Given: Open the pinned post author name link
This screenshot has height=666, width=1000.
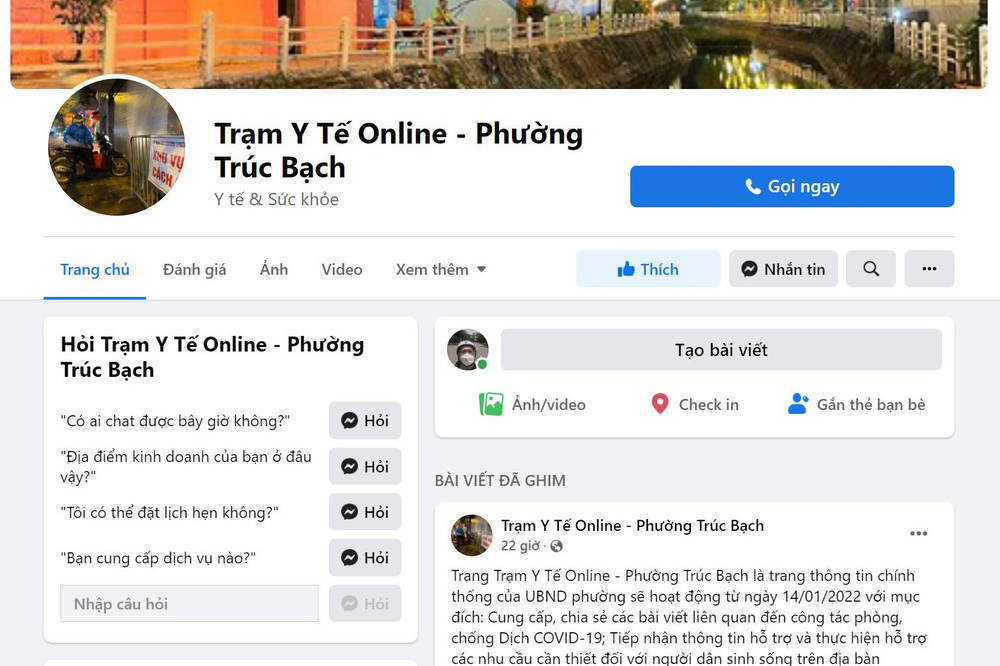Looking at the screenshot, I should click(x=632, y=526).
